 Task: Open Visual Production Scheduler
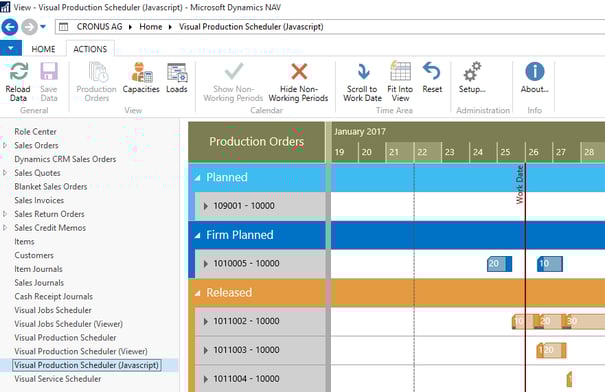(65, 338)
